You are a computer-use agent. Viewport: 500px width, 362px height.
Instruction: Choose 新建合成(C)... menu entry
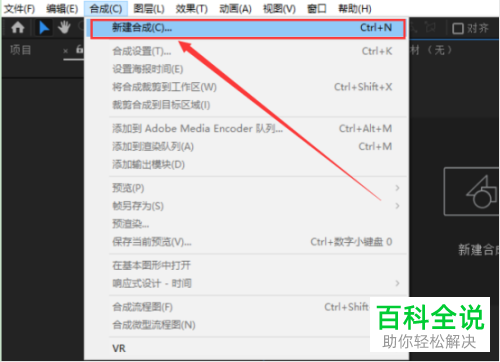click(x=248, y=28)
